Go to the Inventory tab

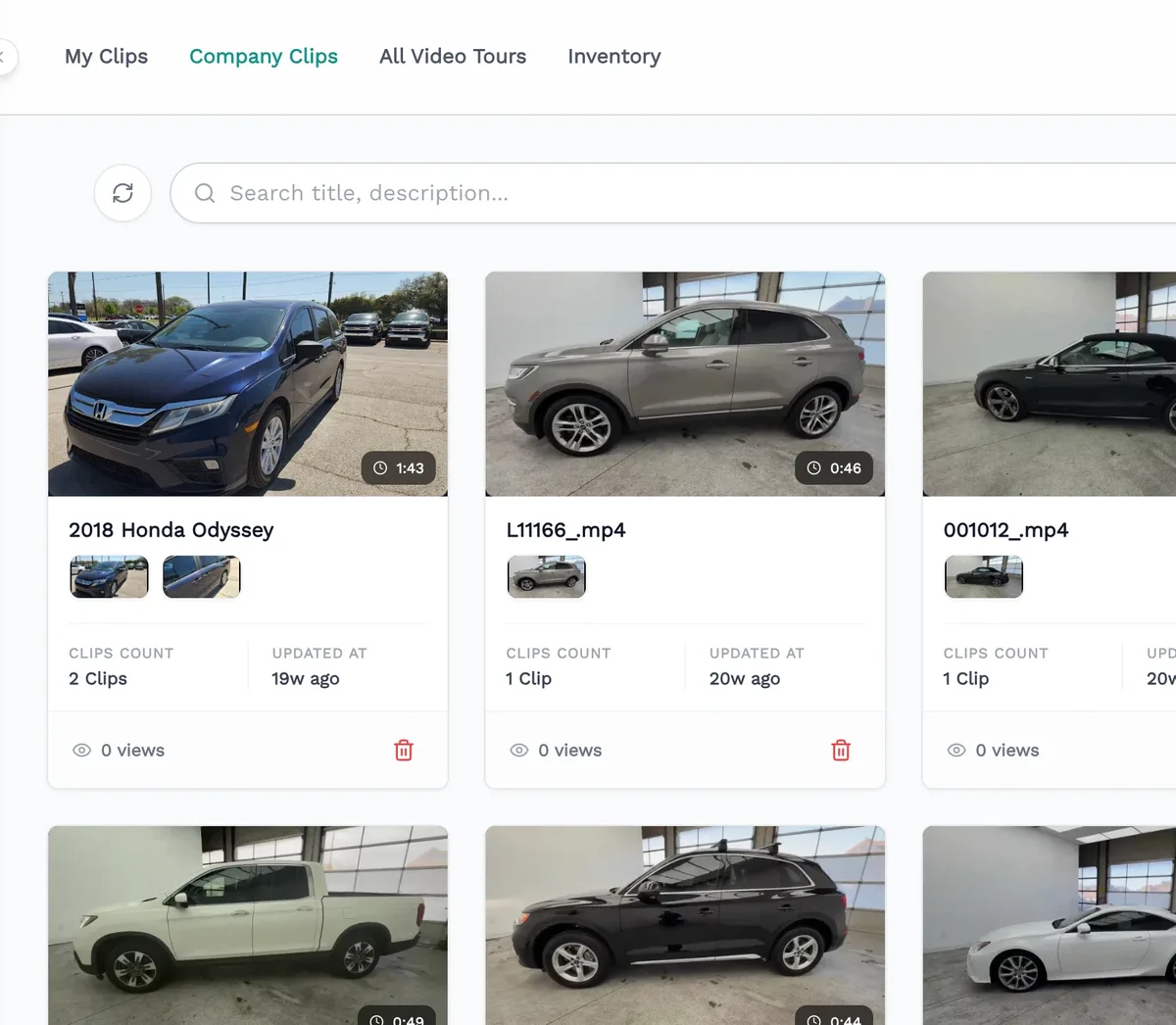(614, 57)
